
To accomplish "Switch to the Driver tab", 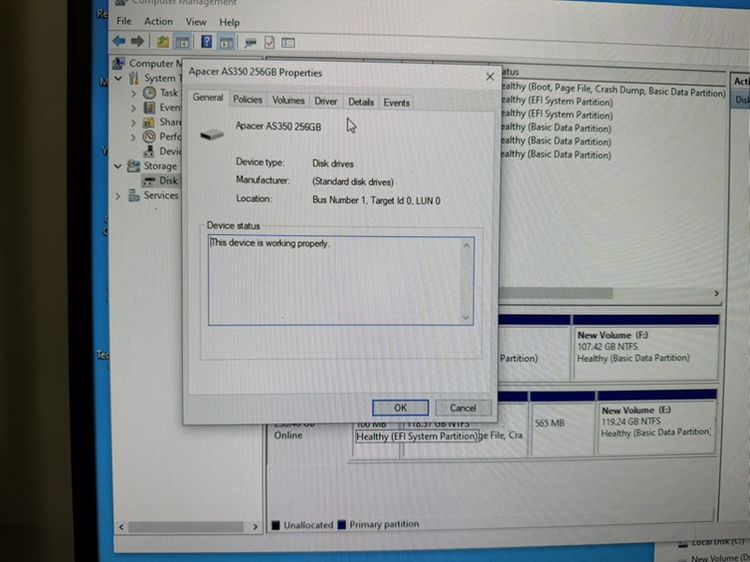I will (x=325, y=101).
